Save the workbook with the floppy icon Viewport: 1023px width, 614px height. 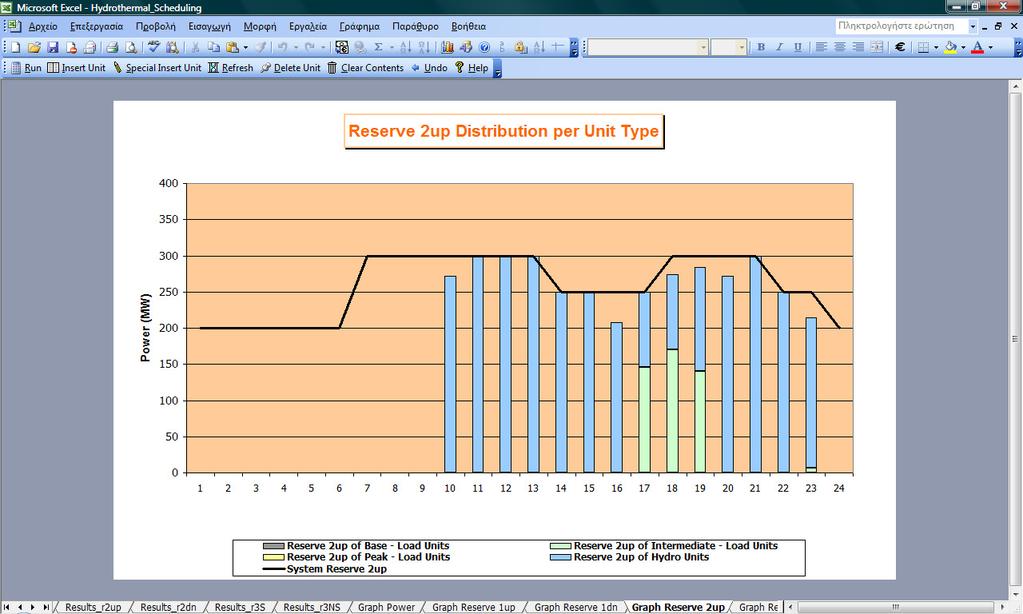(x=53, y=47)
